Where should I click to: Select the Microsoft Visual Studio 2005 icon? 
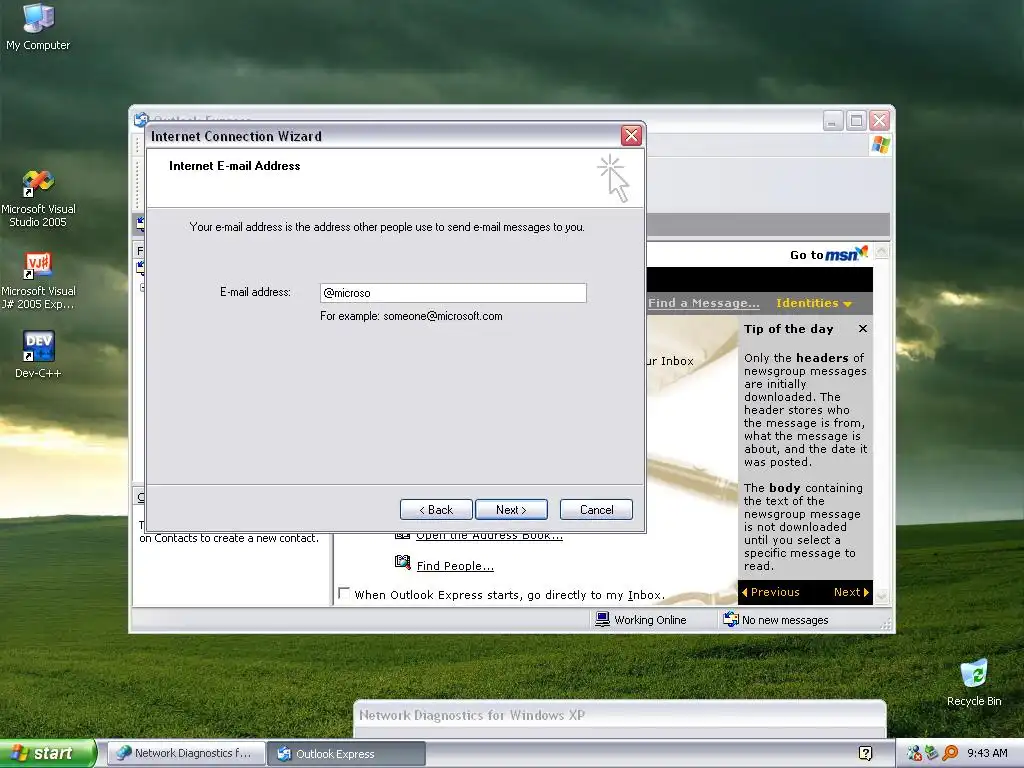pyautogui.click(x=38, y=199)
